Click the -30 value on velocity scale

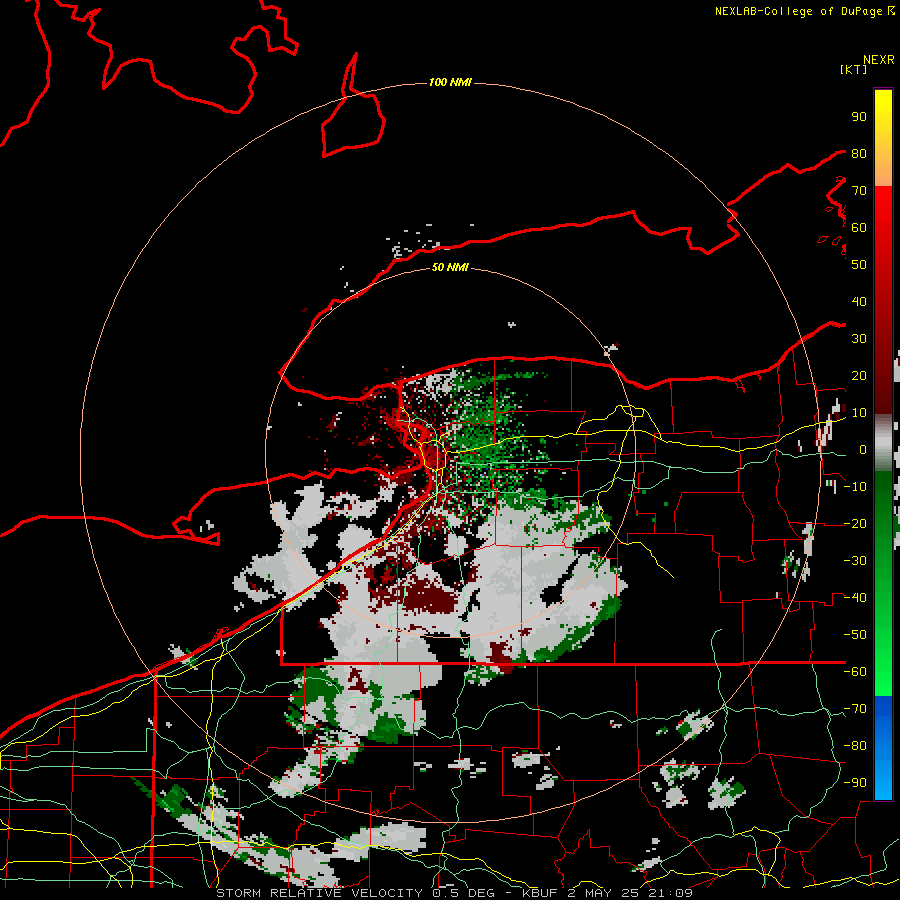(855, 561)
